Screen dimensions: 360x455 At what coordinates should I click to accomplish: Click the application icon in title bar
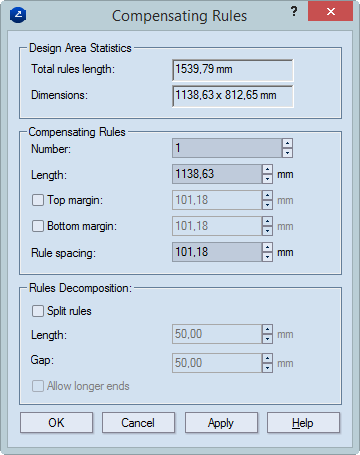(18, 15)
